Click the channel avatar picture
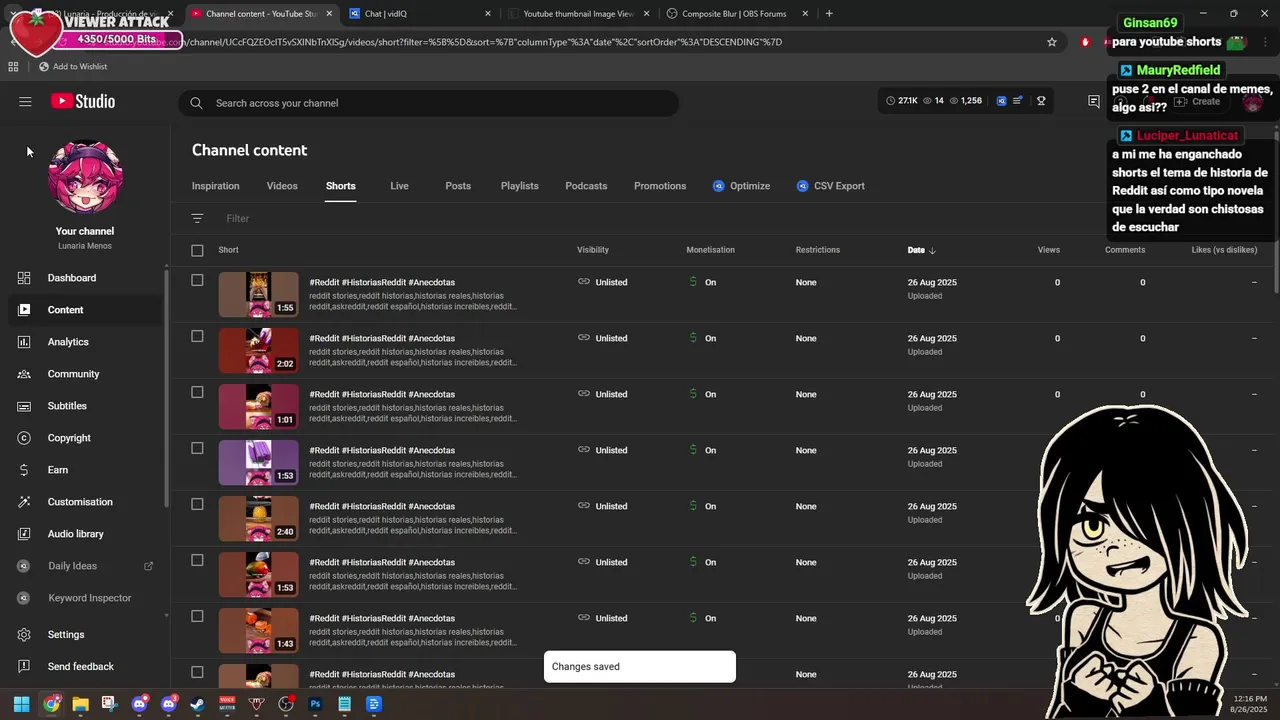1280x720 pixels. pyautogui.click(x=85, y=177)
